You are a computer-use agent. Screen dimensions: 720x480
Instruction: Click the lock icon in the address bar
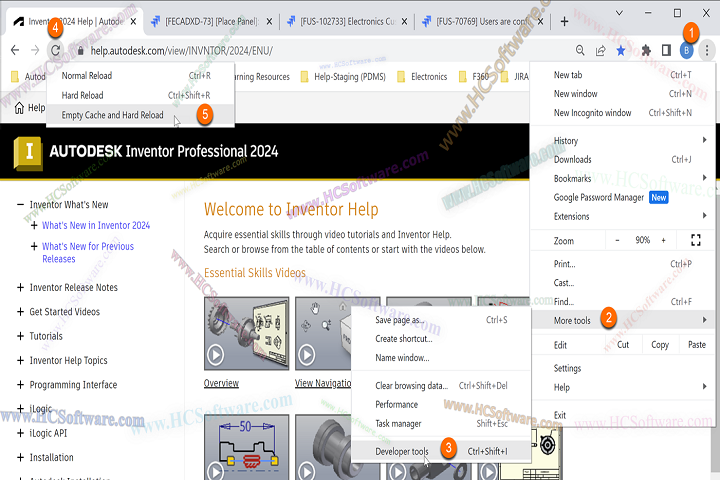click(x=80, y=51)
